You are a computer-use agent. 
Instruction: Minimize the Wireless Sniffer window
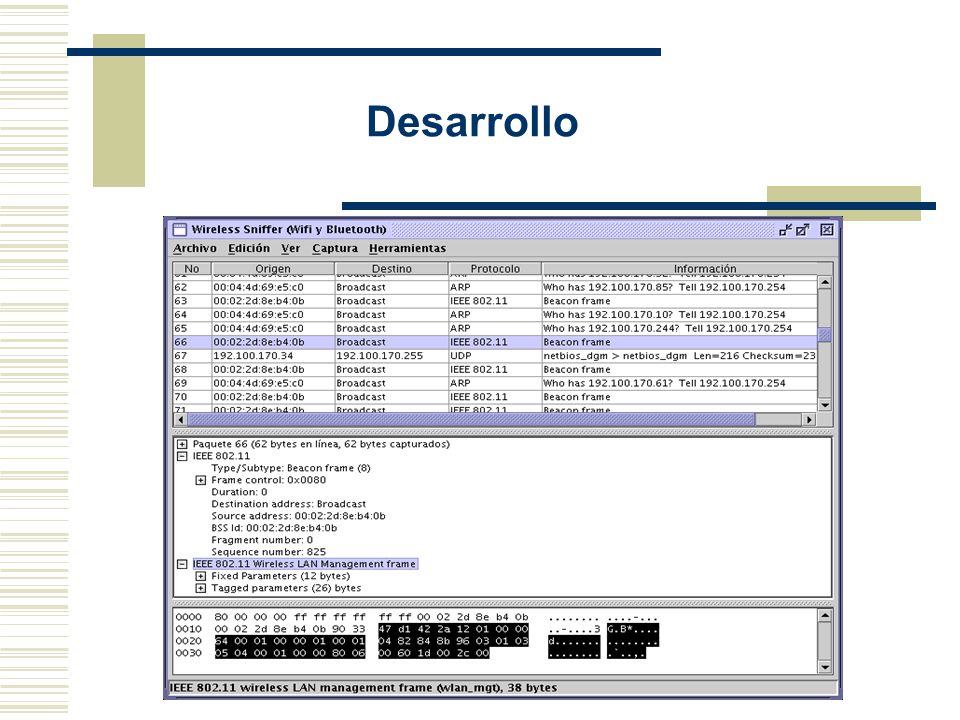[785, 230]
